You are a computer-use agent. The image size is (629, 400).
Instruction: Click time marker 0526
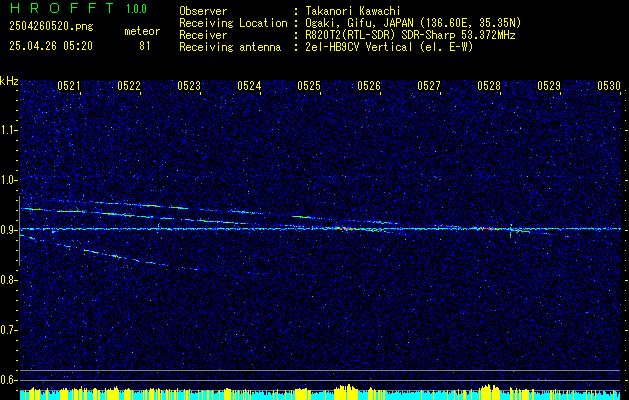coord(369,85)
